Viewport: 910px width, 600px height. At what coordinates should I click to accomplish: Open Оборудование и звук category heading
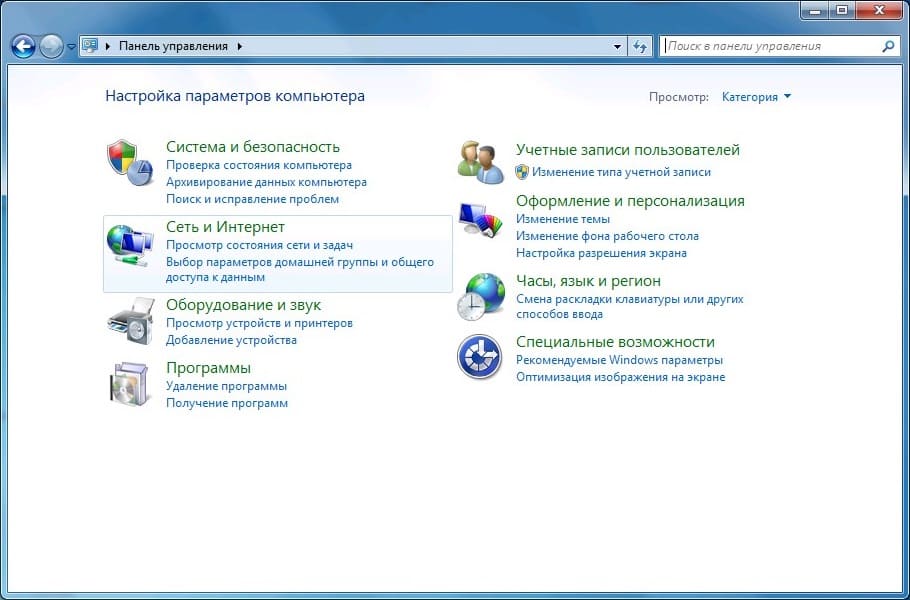coord(243,305)
